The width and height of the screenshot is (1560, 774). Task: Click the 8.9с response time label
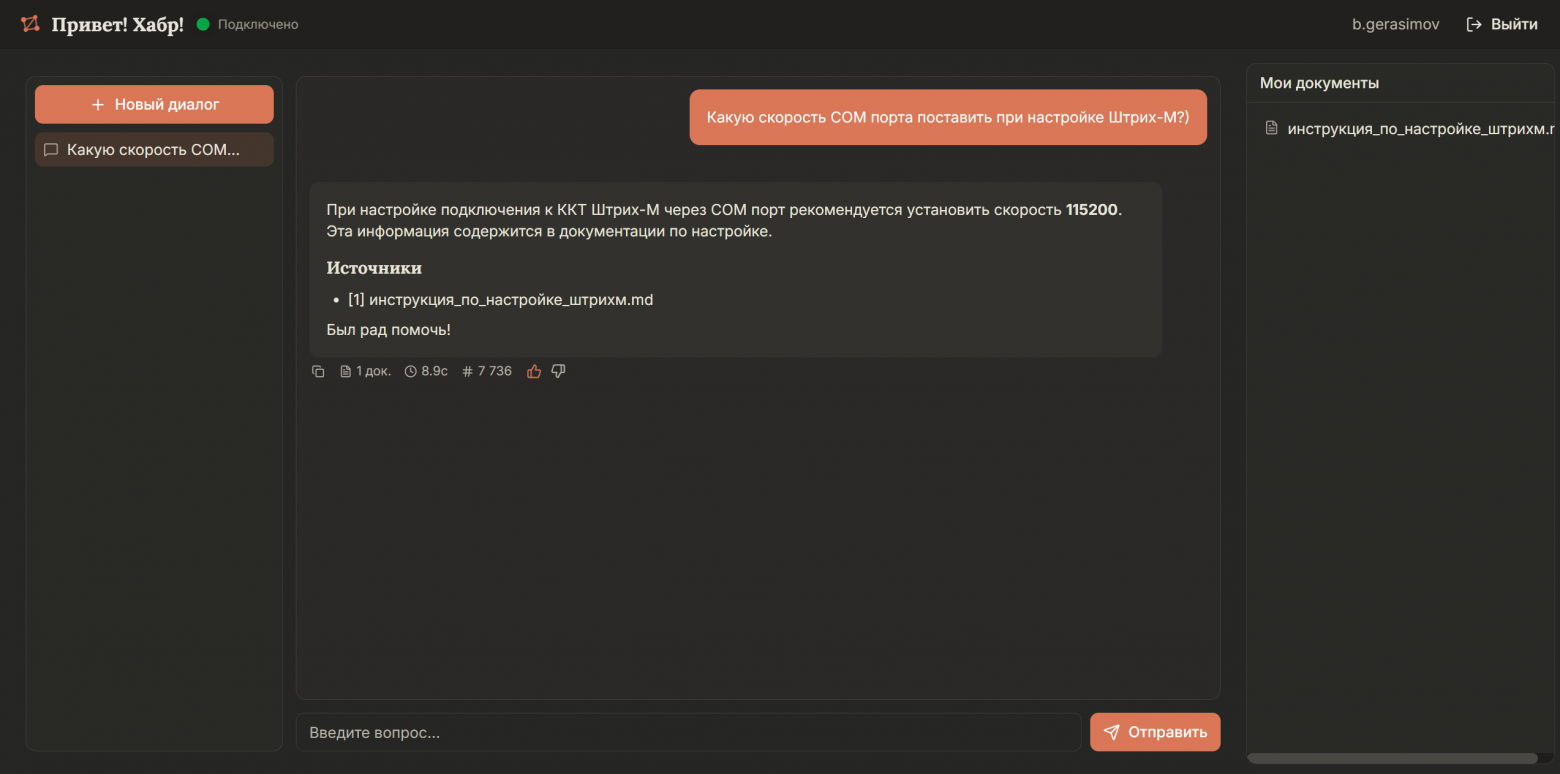click(x=435, y=371)
